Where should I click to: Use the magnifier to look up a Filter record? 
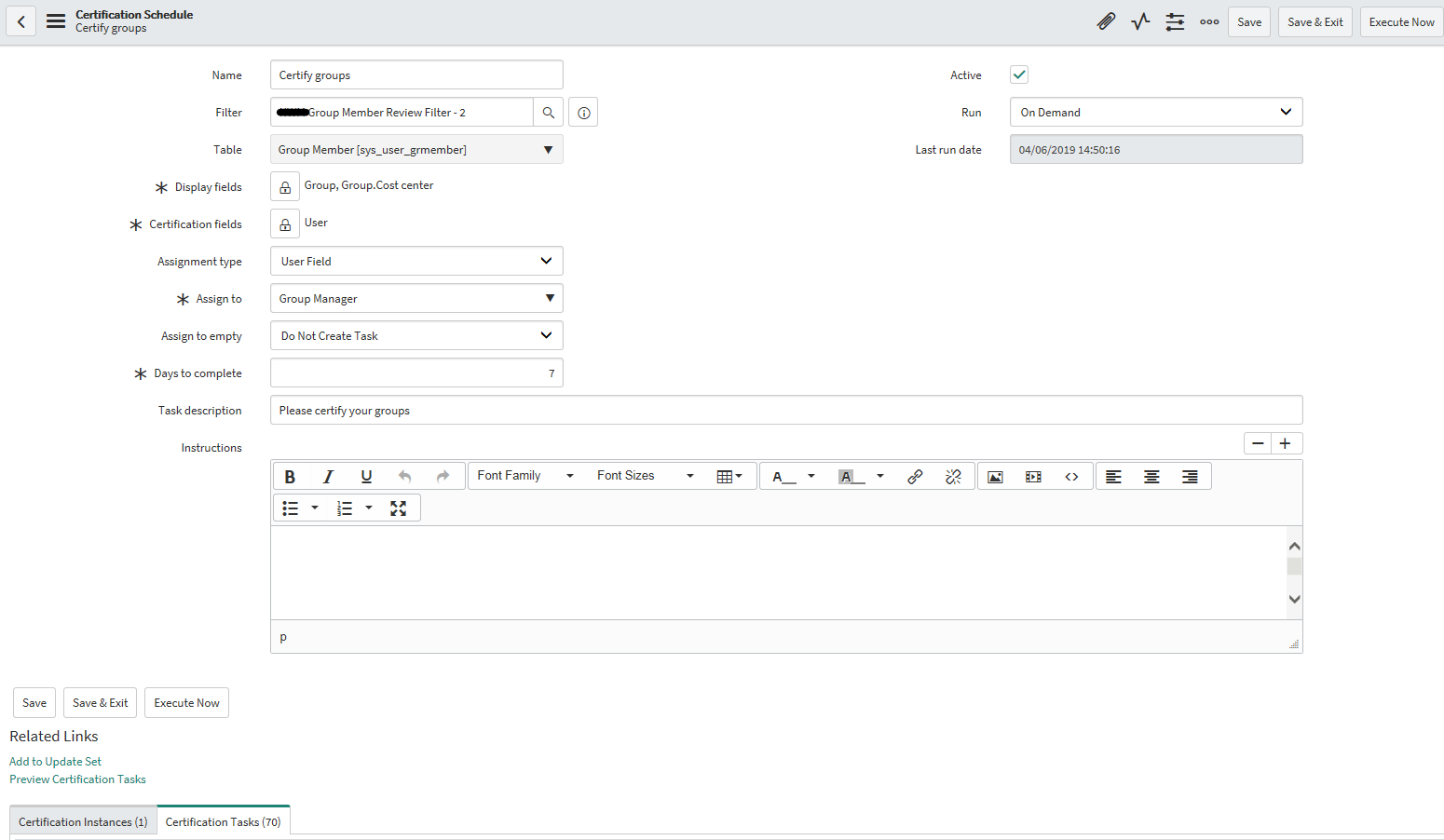pyautogui.click(x=549, y=112)
